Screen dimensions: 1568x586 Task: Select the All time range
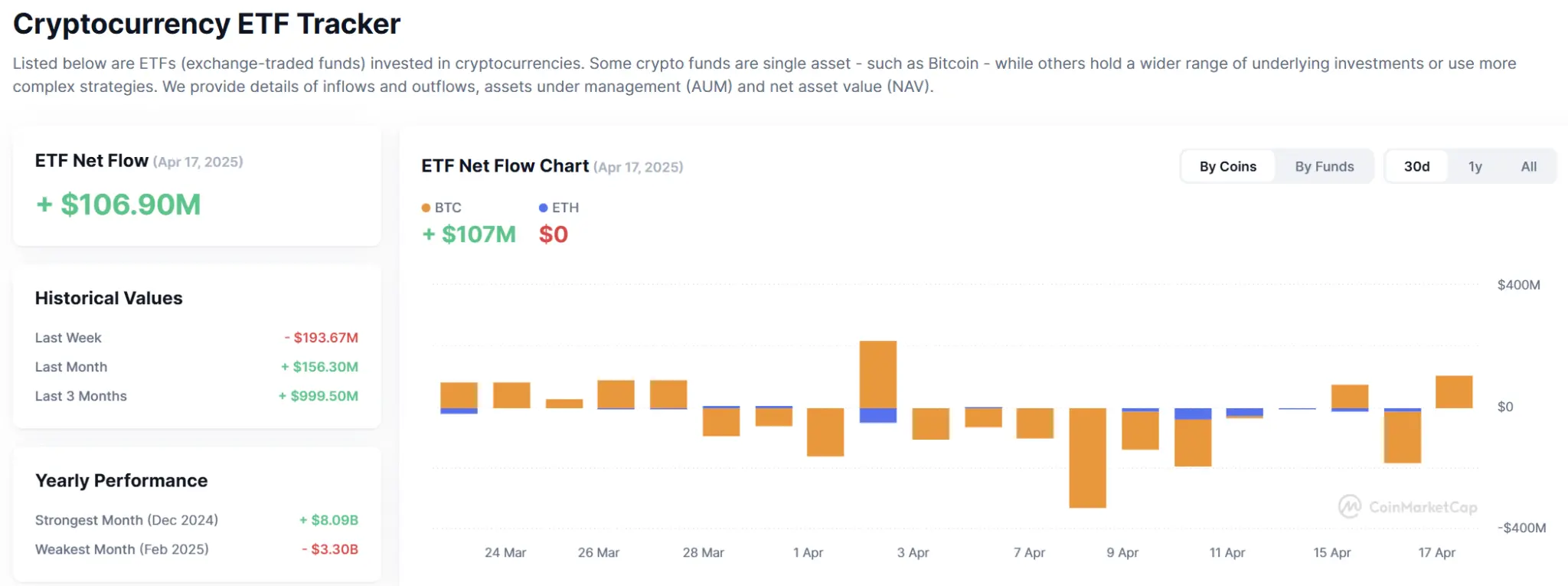1528,166
